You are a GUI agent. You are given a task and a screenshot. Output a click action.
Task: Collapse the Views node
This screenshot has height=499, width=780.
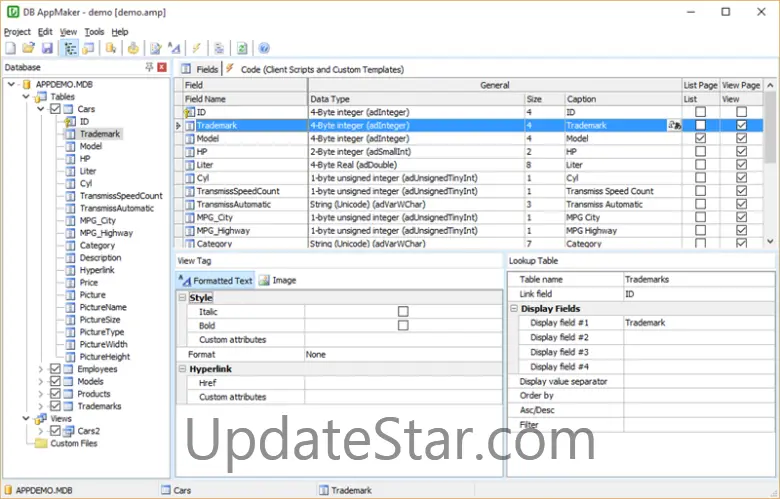pos(26,418)
